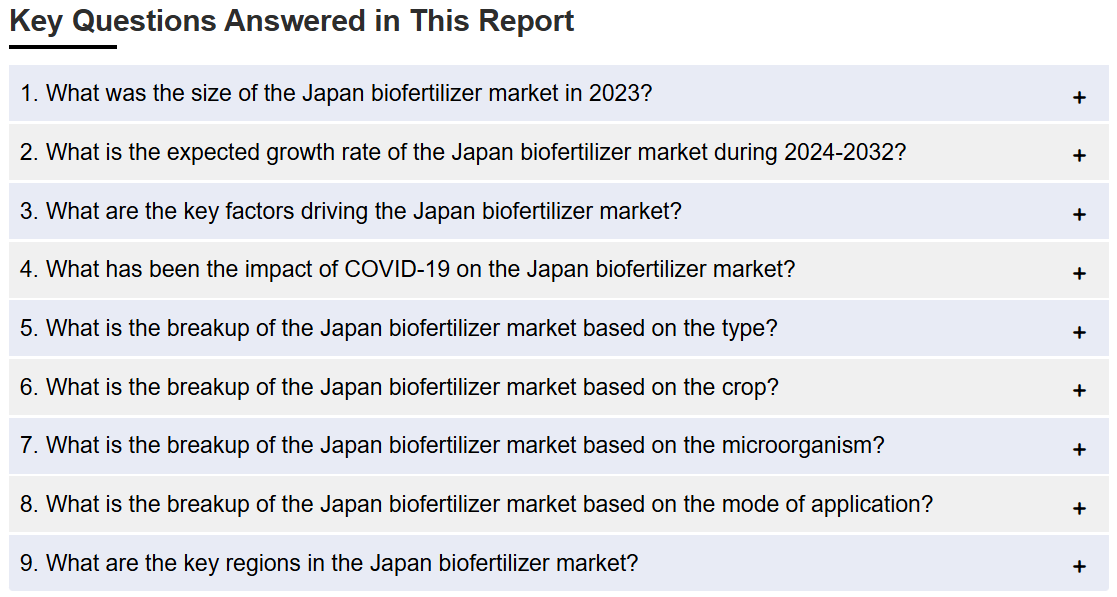Open question 9 about key regions
The image size is (1117, 597).
558,564
